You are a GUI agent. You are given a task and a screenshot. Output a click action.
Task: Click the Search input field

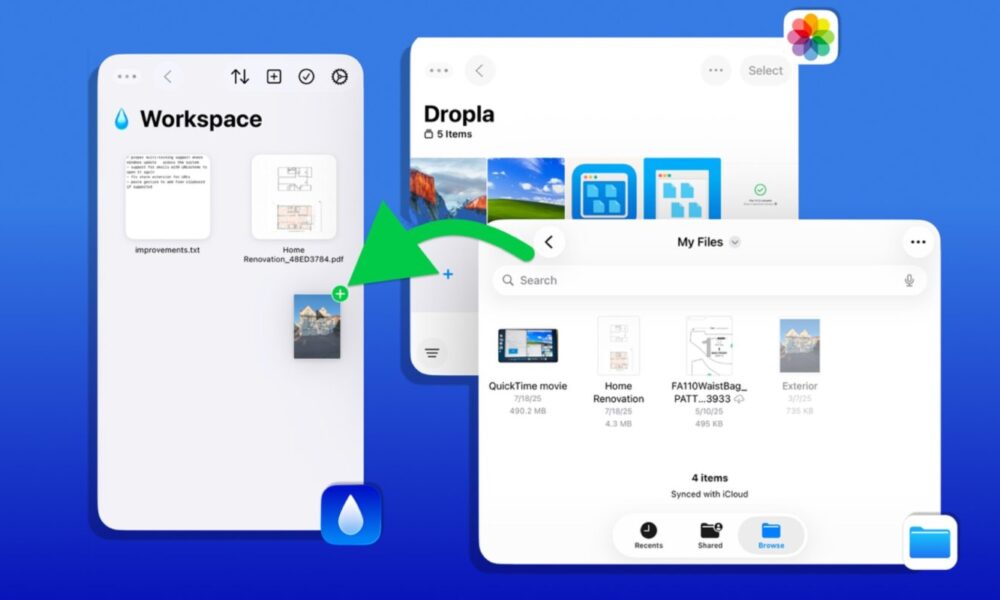tap(700, 281)
